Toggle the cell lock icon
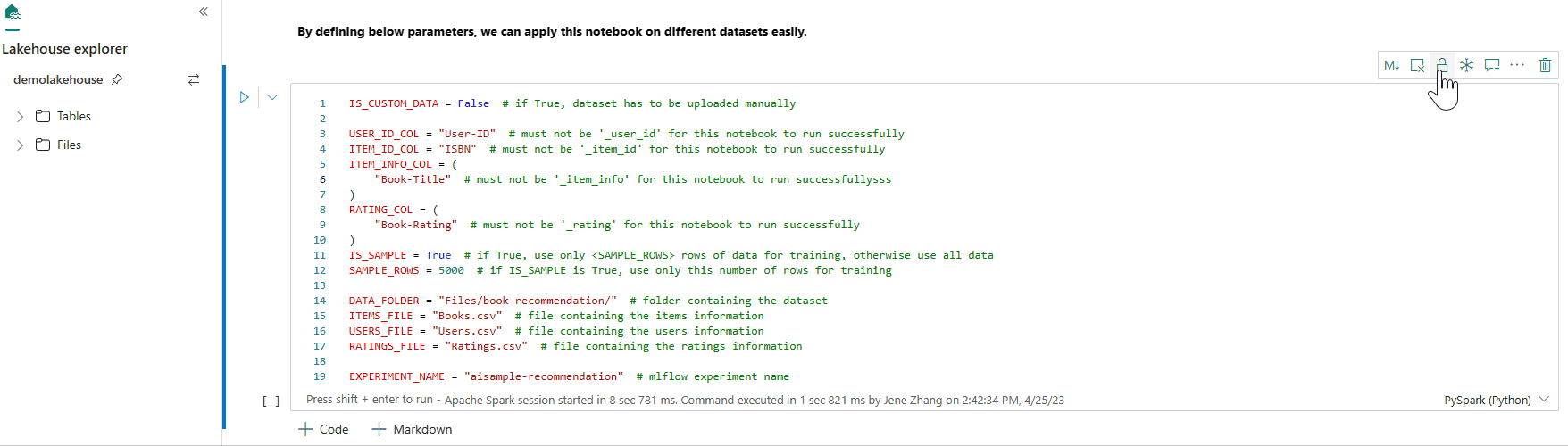 pyautogui.click(x=1442, y=65)
